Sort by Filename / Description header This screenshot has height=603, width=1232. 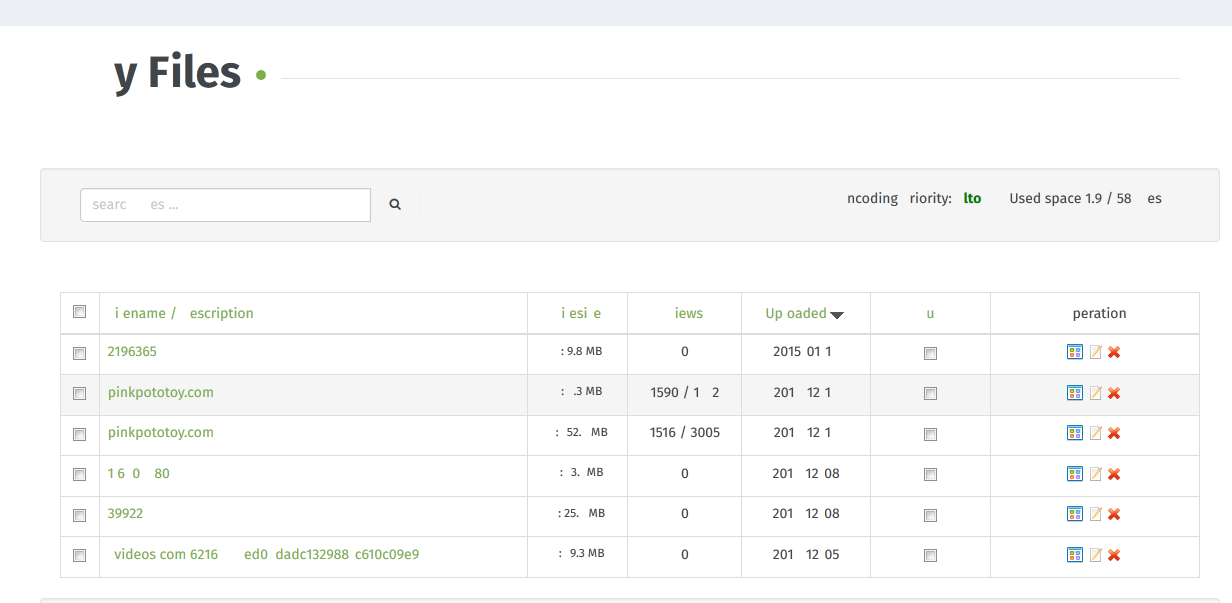point(184,313)
